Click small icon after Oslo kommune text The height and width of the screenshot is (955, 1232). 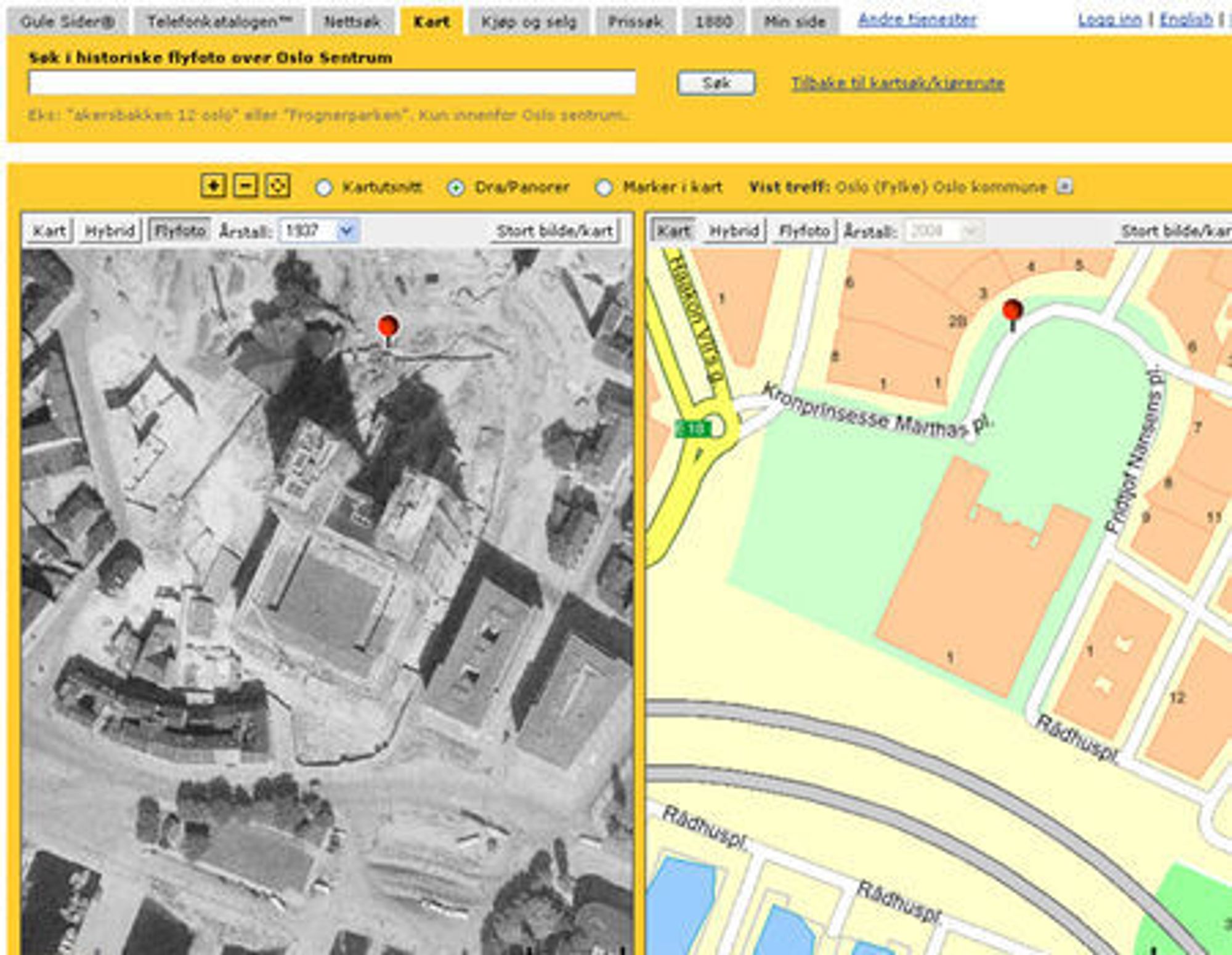pos(1064,186)
